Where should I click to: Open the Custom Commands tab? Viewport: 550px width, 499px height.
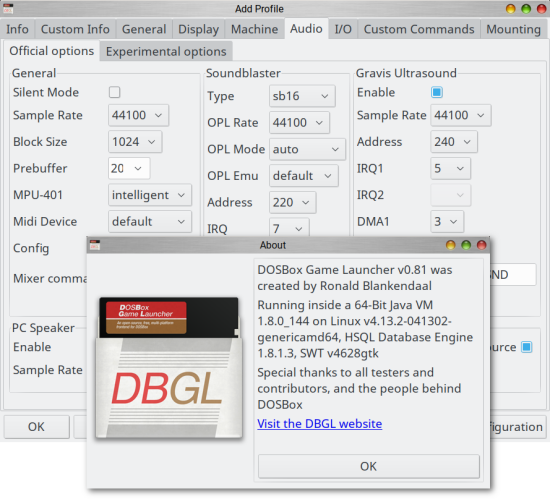pyautogui.click(x=419, y=29)
